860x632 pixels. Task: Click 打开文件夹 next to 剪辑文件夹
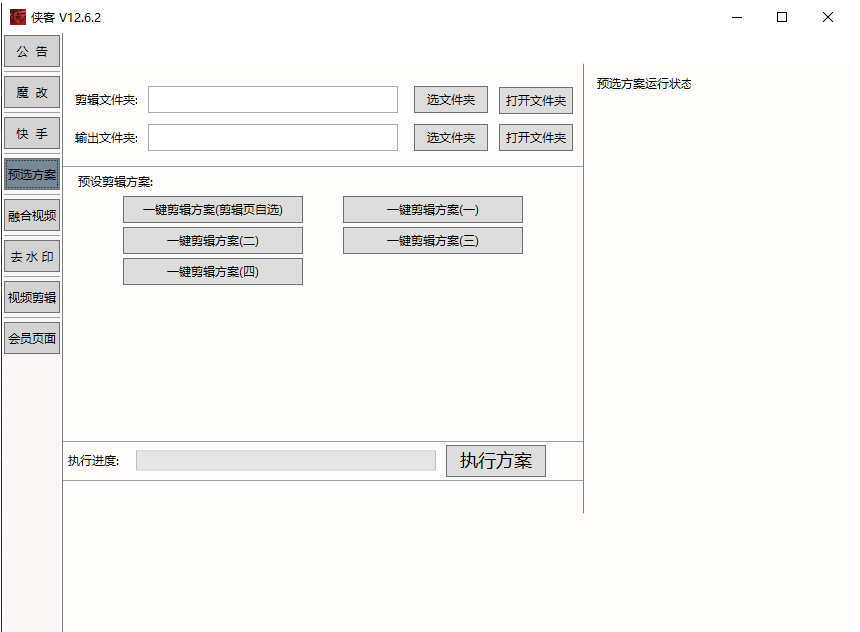535,99
